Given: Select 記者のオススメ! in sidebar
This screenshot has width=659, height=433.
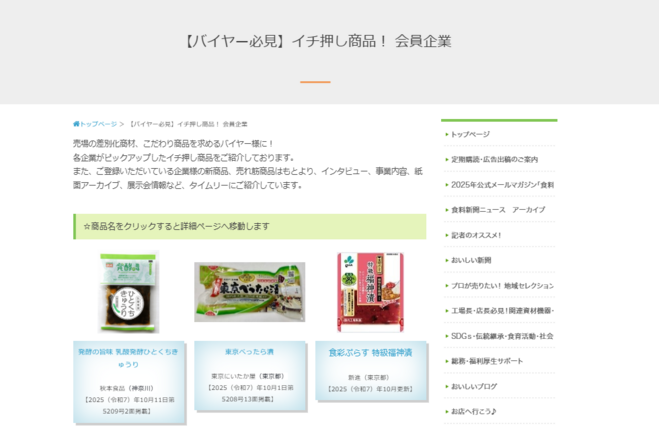Looking at the screenshot, I should (x=476, y=235).
